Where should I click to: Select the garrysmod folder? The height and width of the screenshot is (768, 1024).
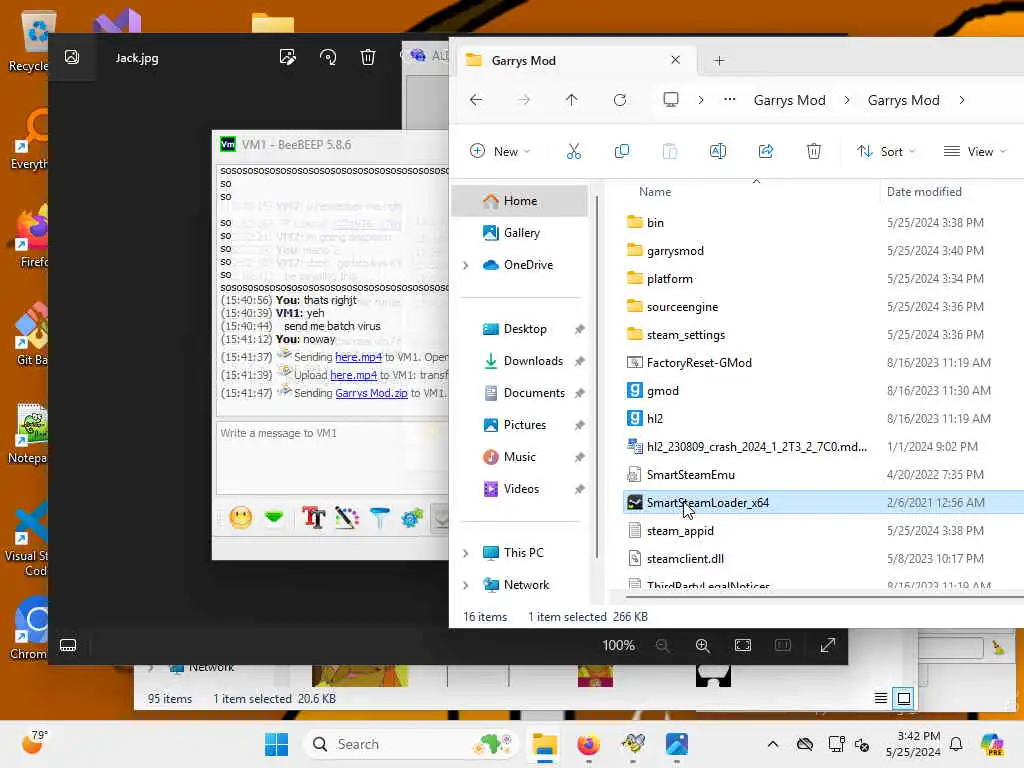(675, 251)
